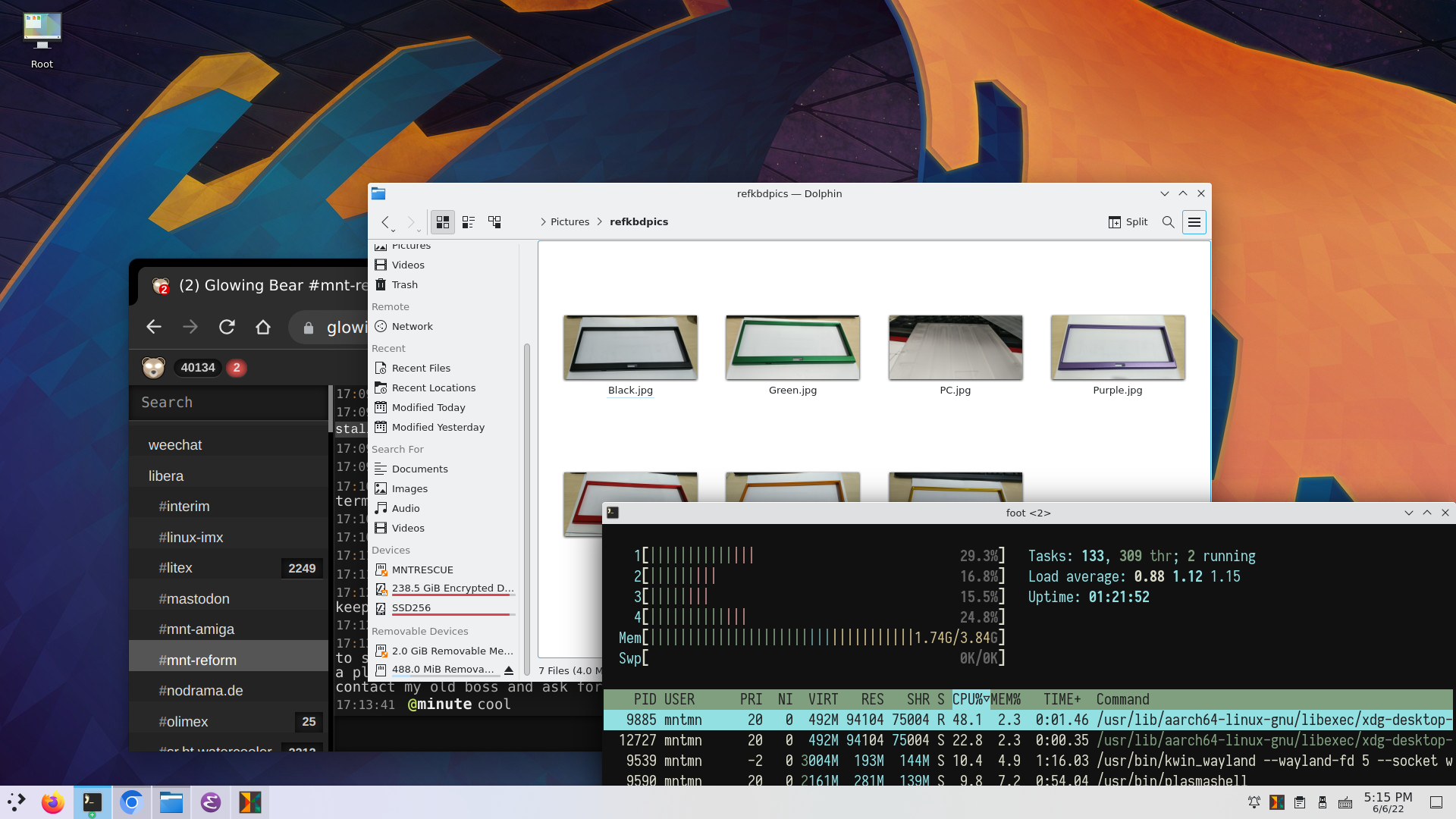Click the Glowing Bear logo icon
The image size is (1456, 819).
(x=153, y=368)
